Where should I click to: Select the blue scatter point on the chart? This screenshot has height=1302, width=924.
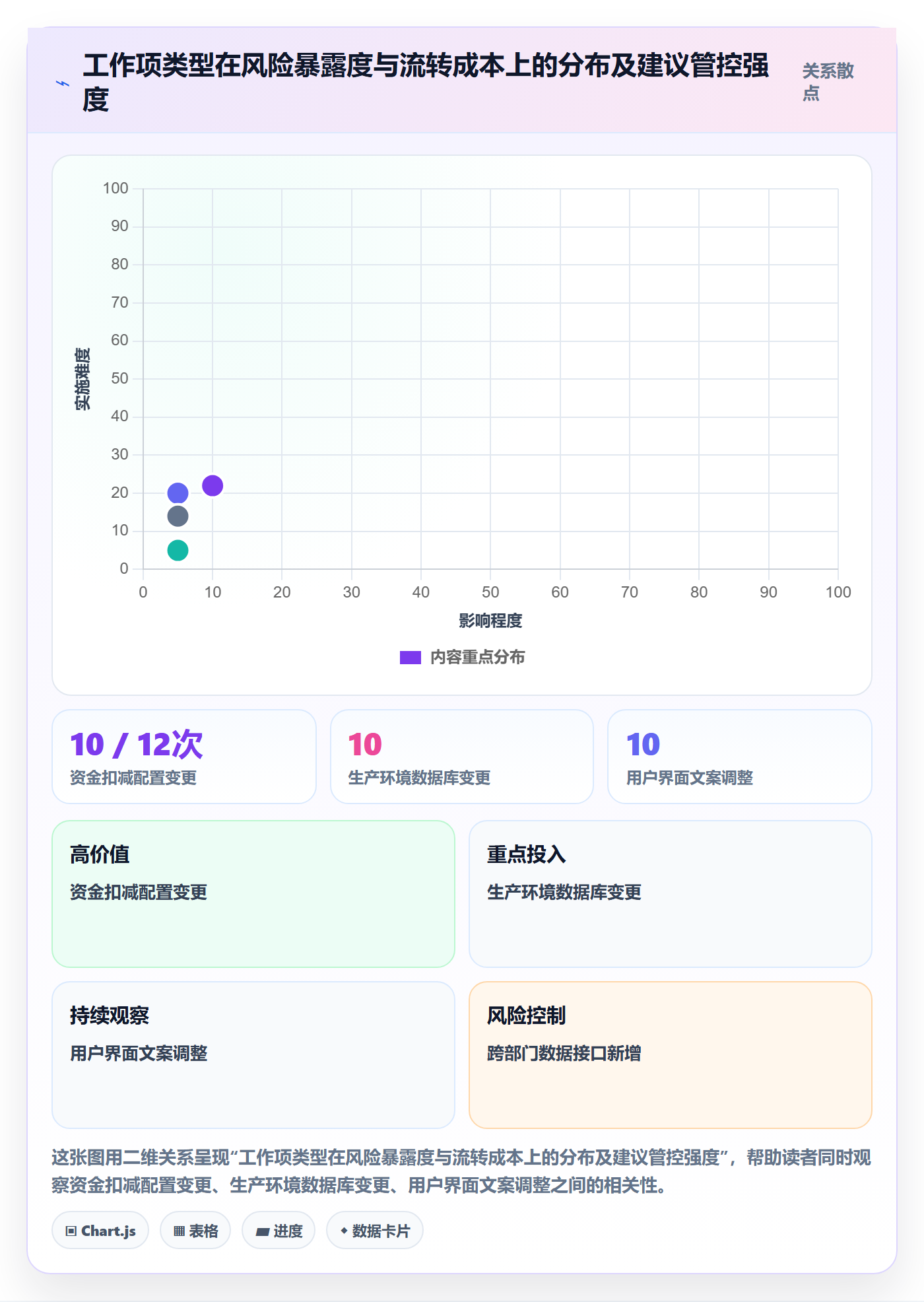178,493
